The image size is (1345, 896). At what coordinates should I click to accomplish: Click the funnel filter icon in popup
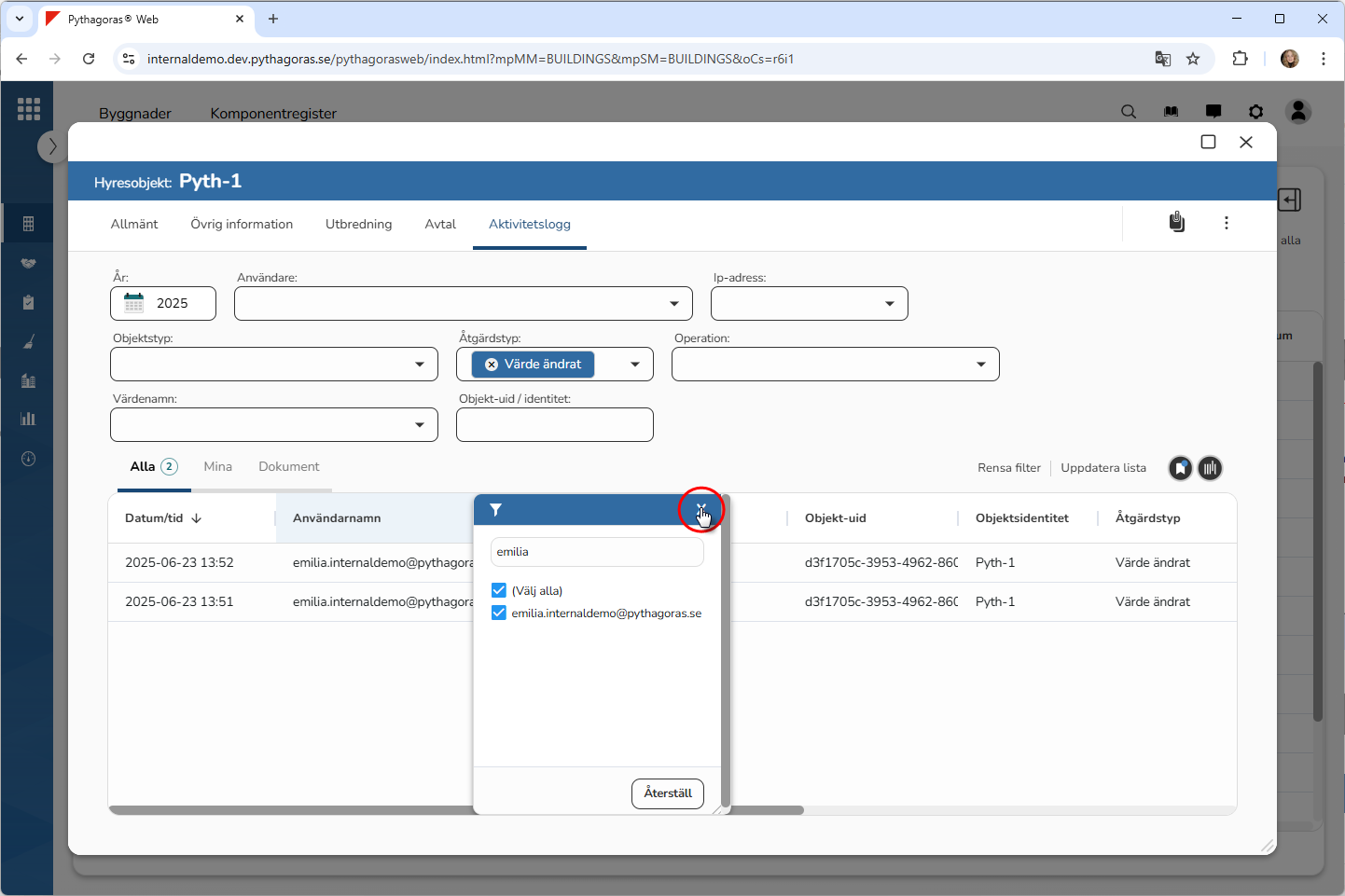pos(496,510)
